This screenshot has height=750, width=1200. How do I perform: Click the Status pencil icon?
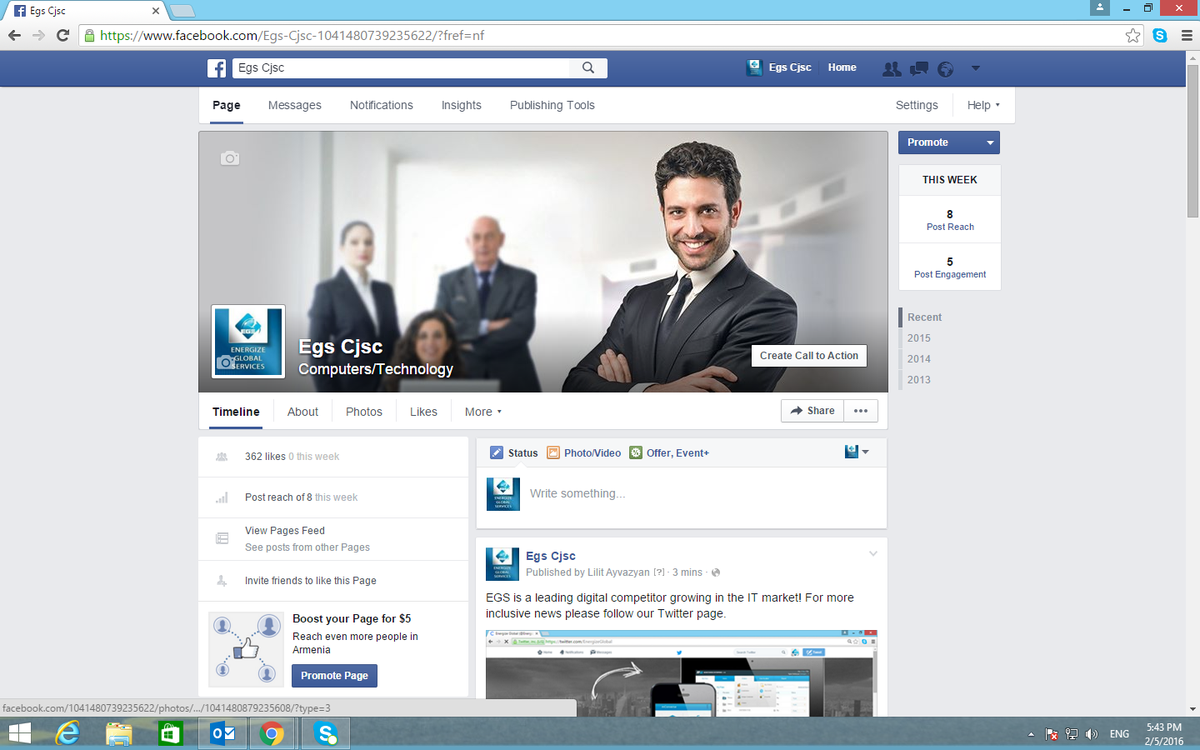(497, 453)
